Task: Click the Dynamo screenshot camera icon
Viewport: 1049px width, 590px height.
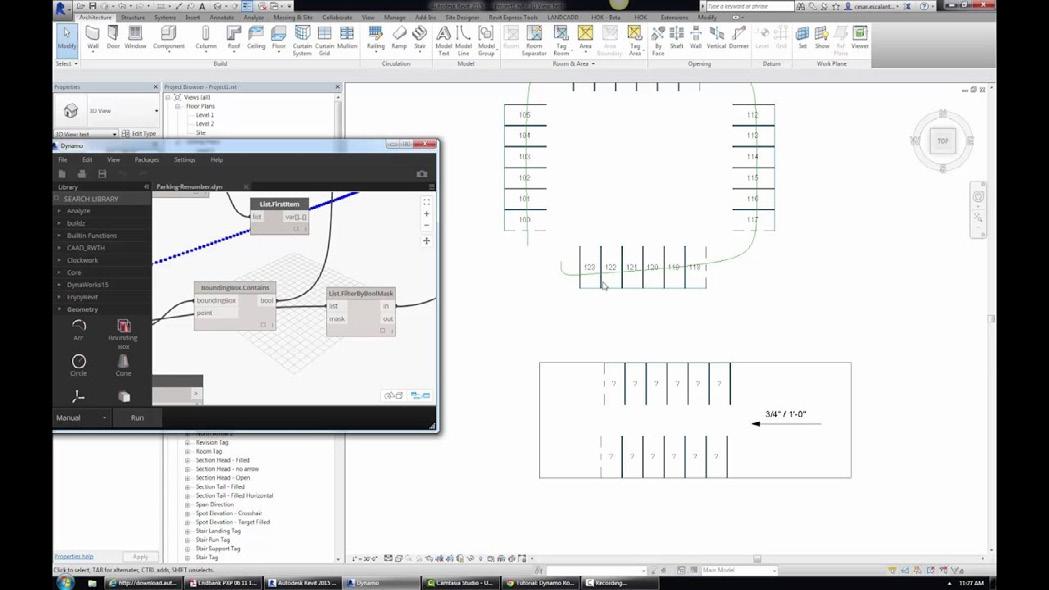Action: click(x=421, y=174)
